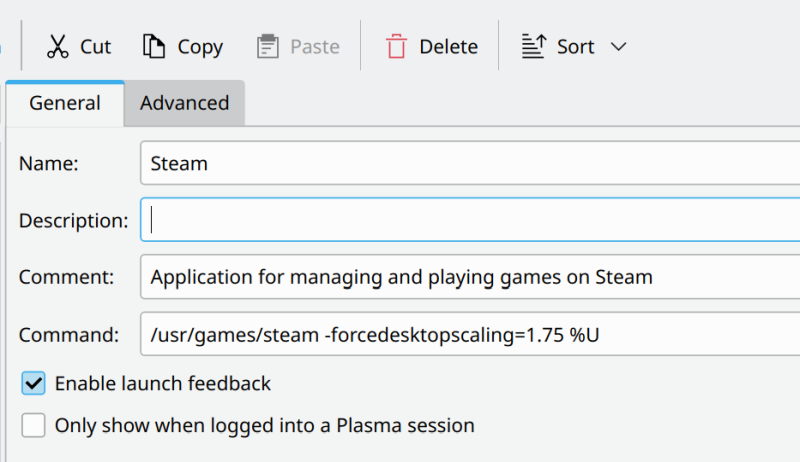The image size is (800, 462).
Task: Click the scissors Cut icon
Action: point(58,46)
